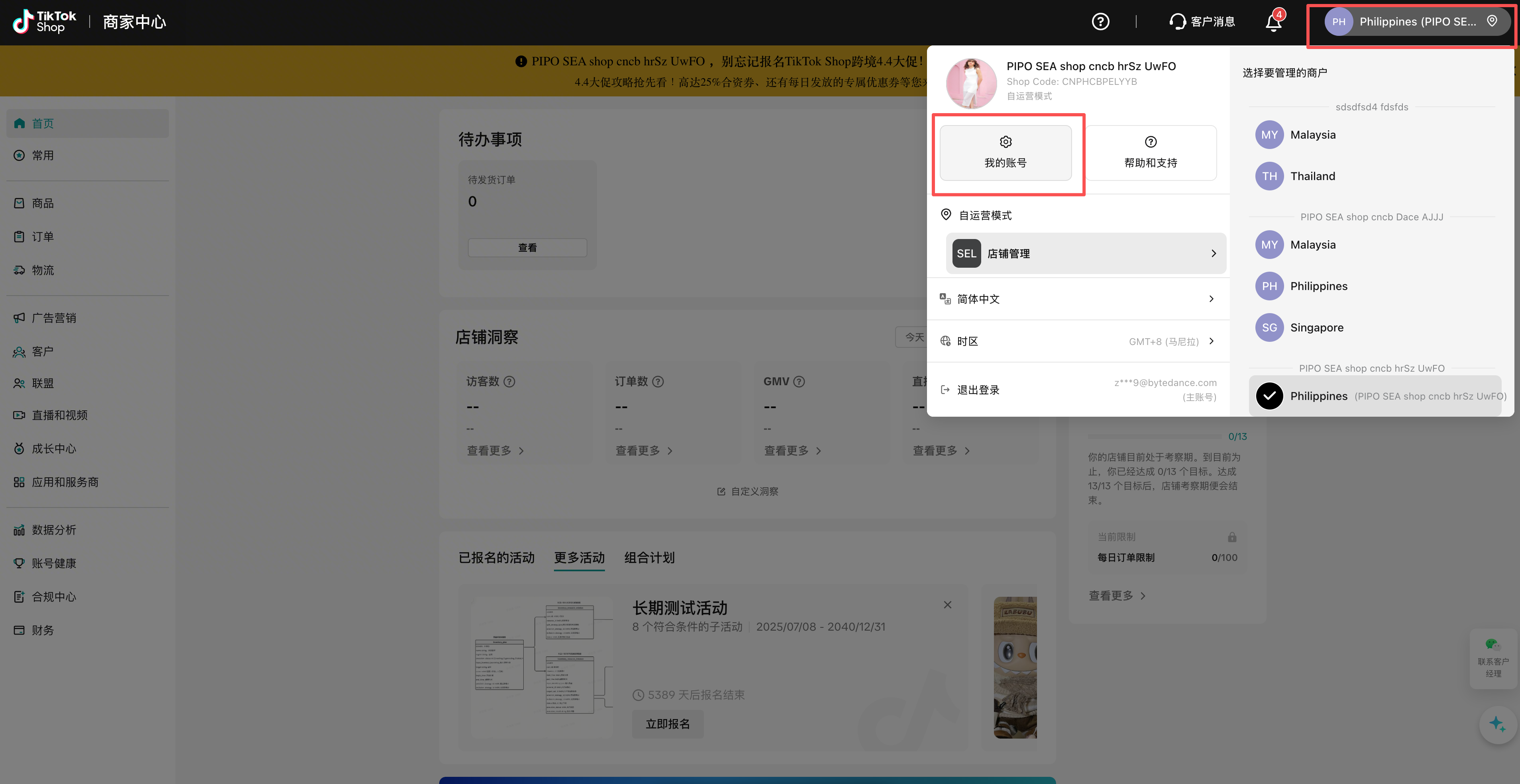Open 客户消息 headset icon
Image resolution: width=1520 pixels, height=784 pixels.
point(1177,22)
